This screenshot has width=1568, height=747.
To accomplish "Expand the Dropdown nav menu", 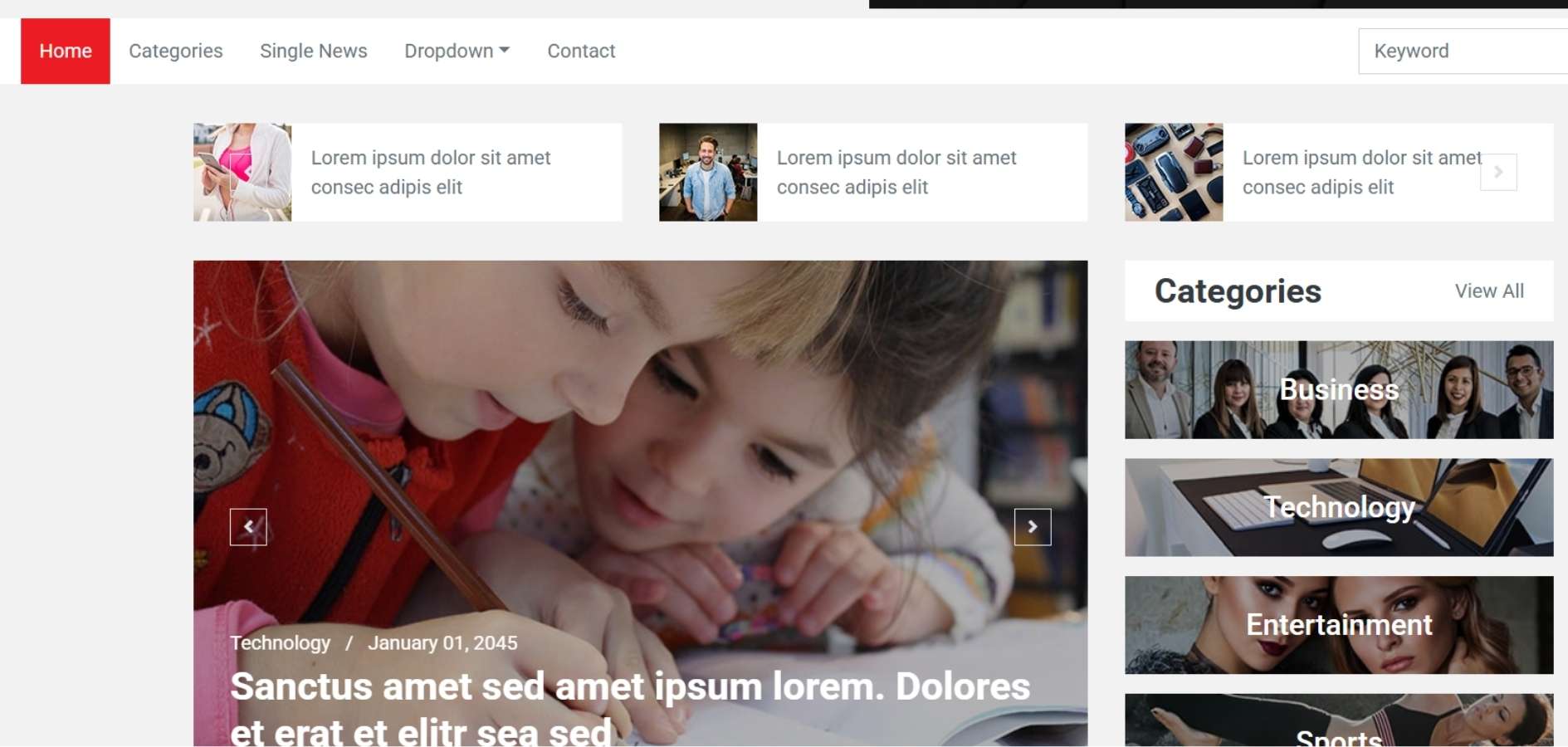I will pyautogui.click(x=457, y=51).
